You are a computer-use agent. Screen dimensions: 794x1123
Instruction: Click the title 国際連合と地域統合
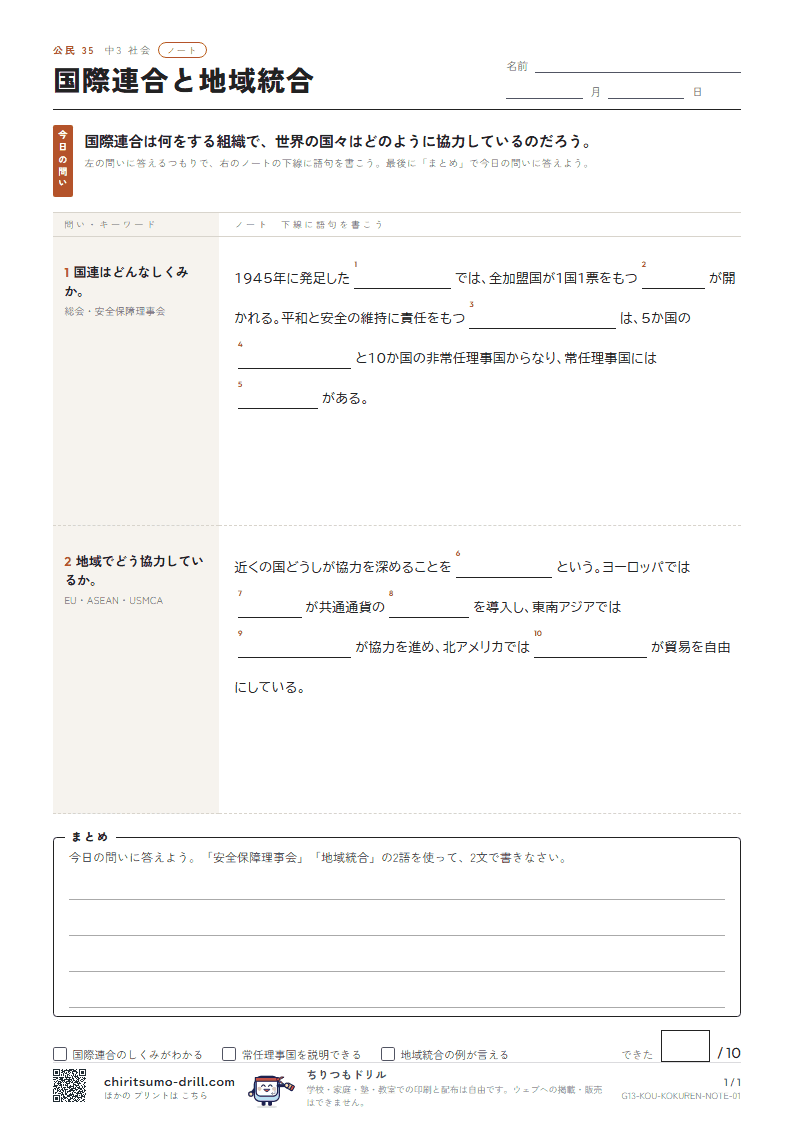(x=183, y=81)
